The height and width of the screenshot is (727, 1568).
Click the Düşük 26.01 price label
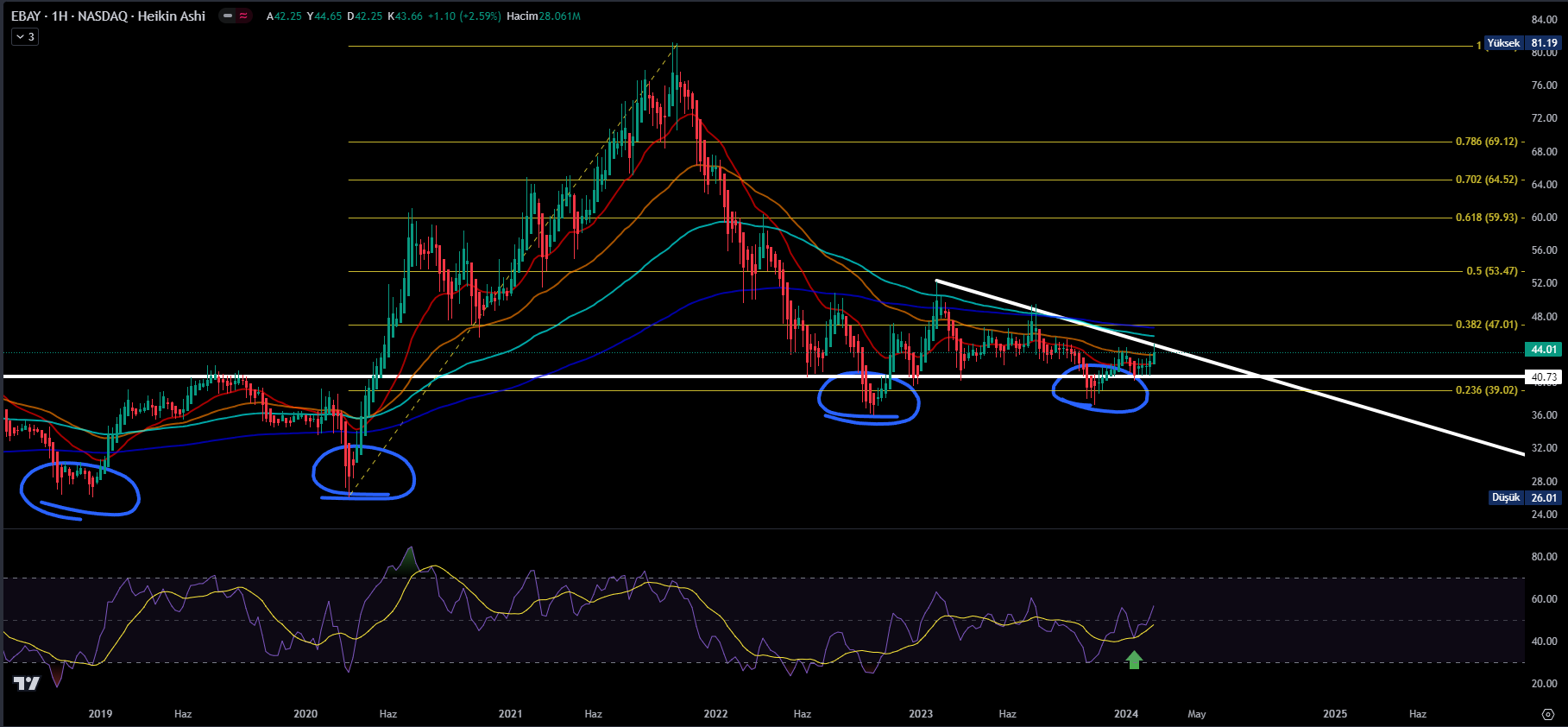coord(1526,498)
